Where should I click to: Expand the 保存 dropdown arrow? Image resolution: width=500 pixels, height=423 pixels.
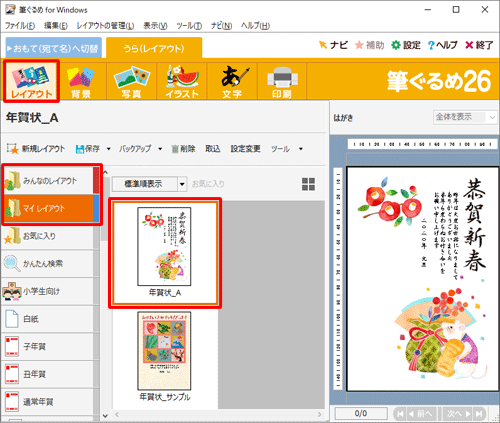point(108,149)
